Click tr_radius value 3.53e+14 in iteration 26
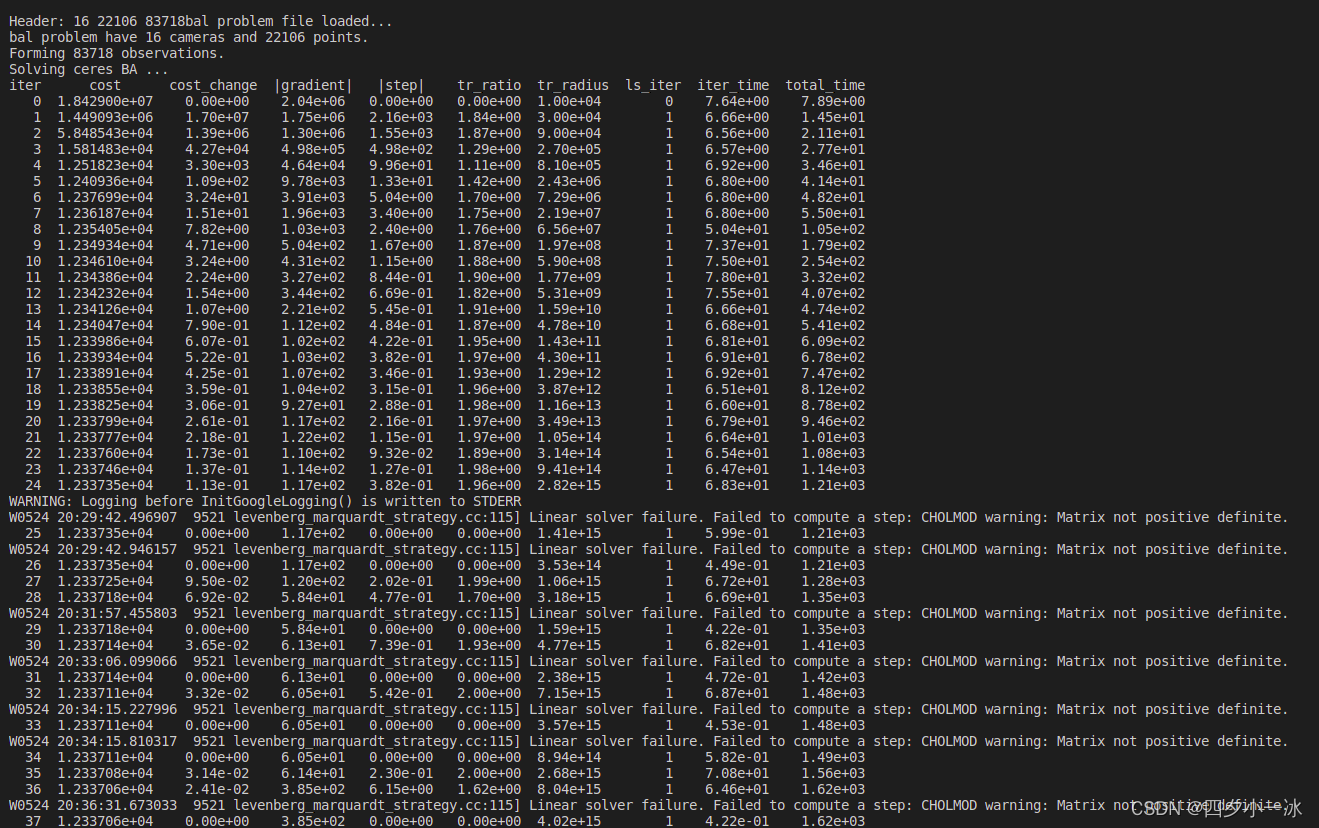The image size is (1319, 828). (x=569, y=565)
